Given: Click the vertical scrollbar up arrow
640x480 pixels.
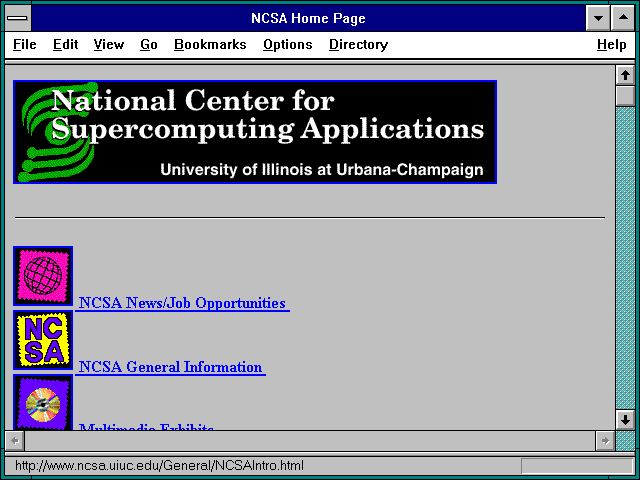Looking at the screenshot, I should 625,75.
